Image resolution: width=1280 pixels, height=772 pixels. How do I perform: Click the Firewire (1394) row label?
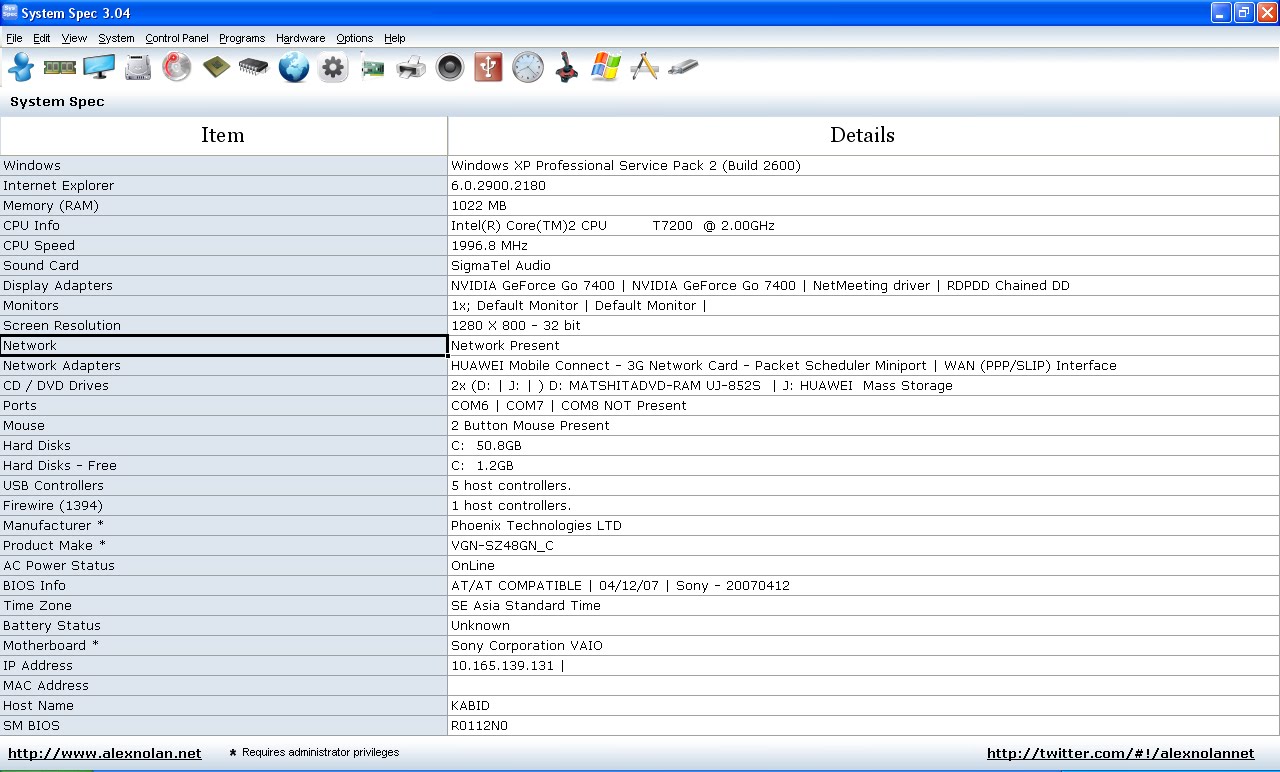coord(53,506)
